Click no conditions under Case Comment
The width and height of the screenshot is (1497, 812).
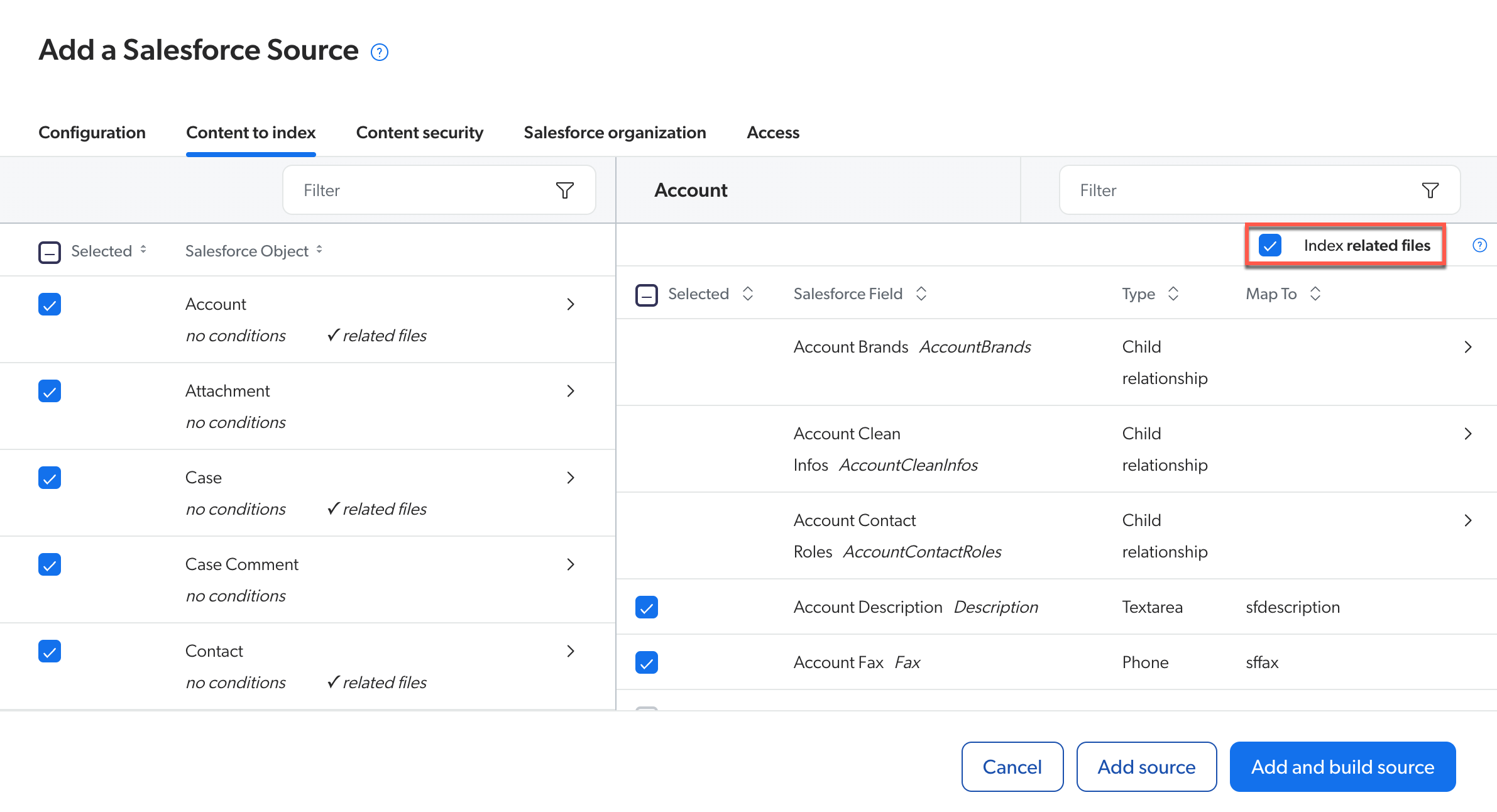pos(236,596)
